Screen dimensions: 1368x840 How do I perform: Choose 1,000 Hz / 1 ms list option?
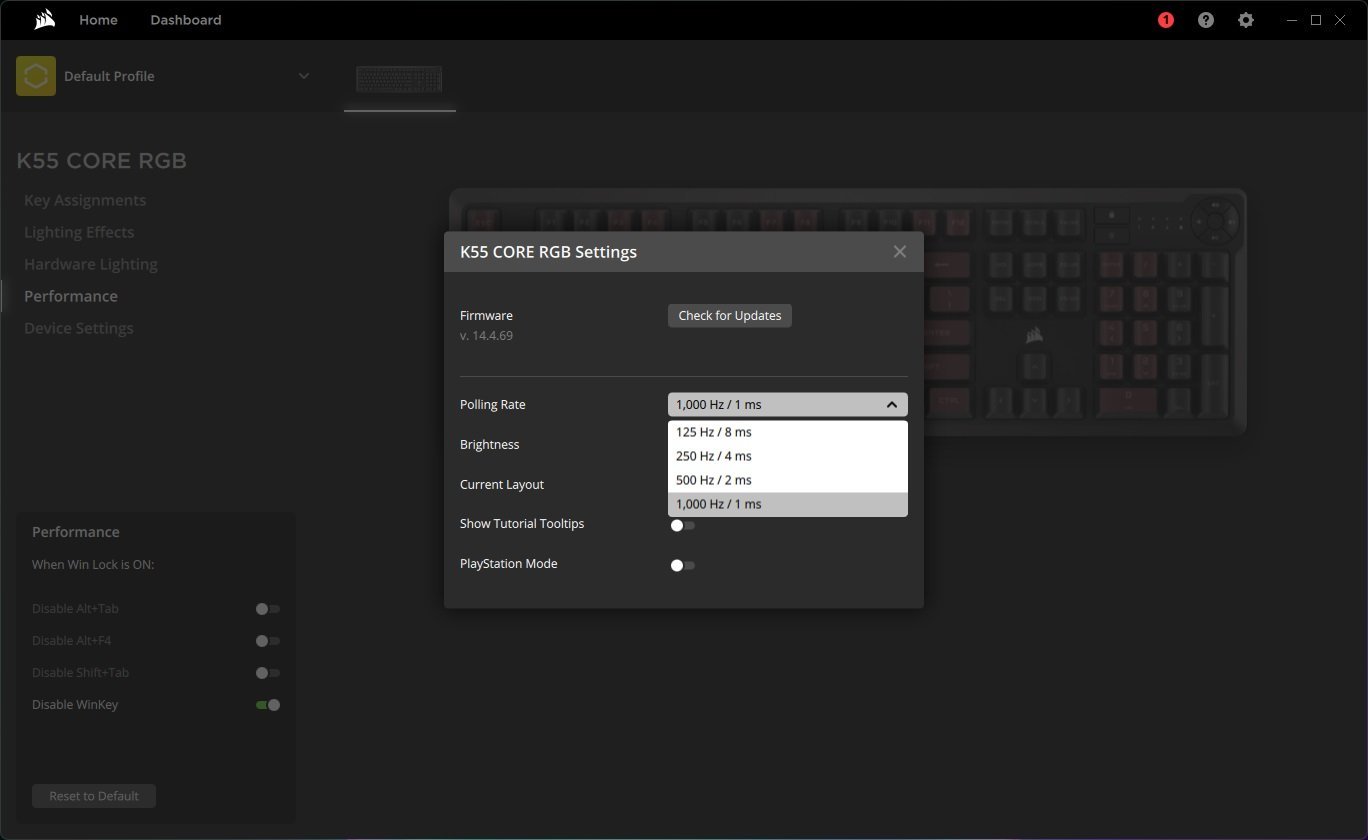pos(788,504)
